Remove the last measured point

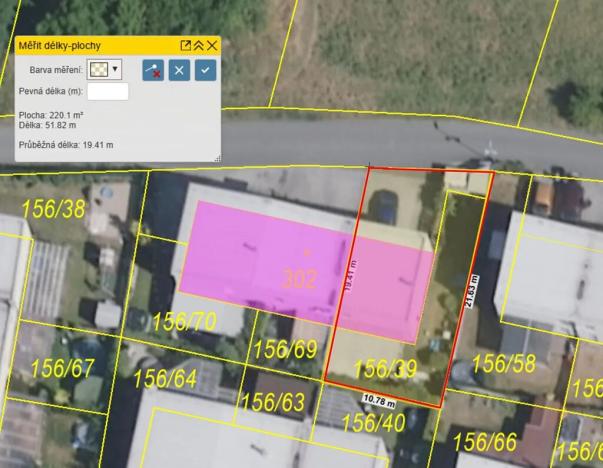click(x=153, y=70)
